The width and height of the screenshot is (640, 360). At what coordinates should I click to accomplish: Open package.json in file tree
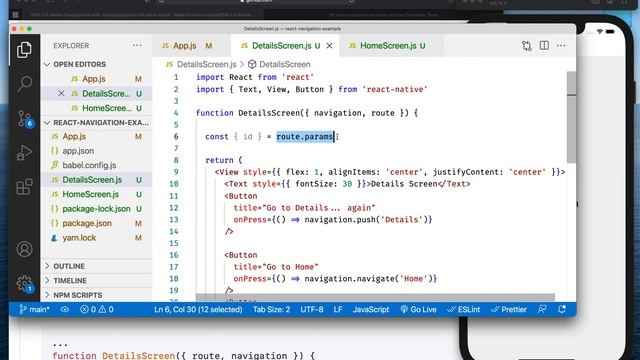(x=96, y=223)
